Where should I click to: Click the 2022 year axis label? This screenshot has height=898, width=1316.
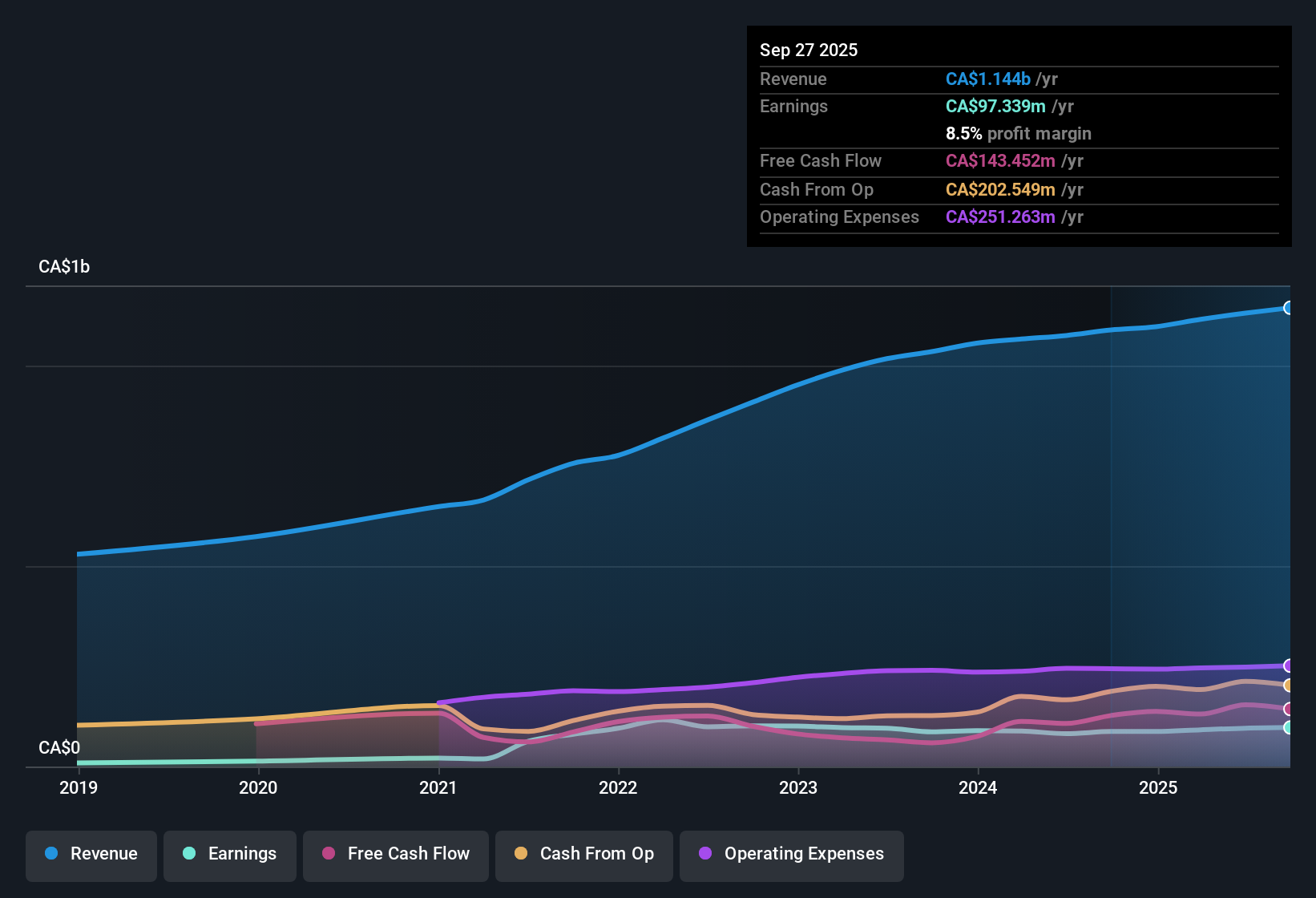tap(618, 788)
